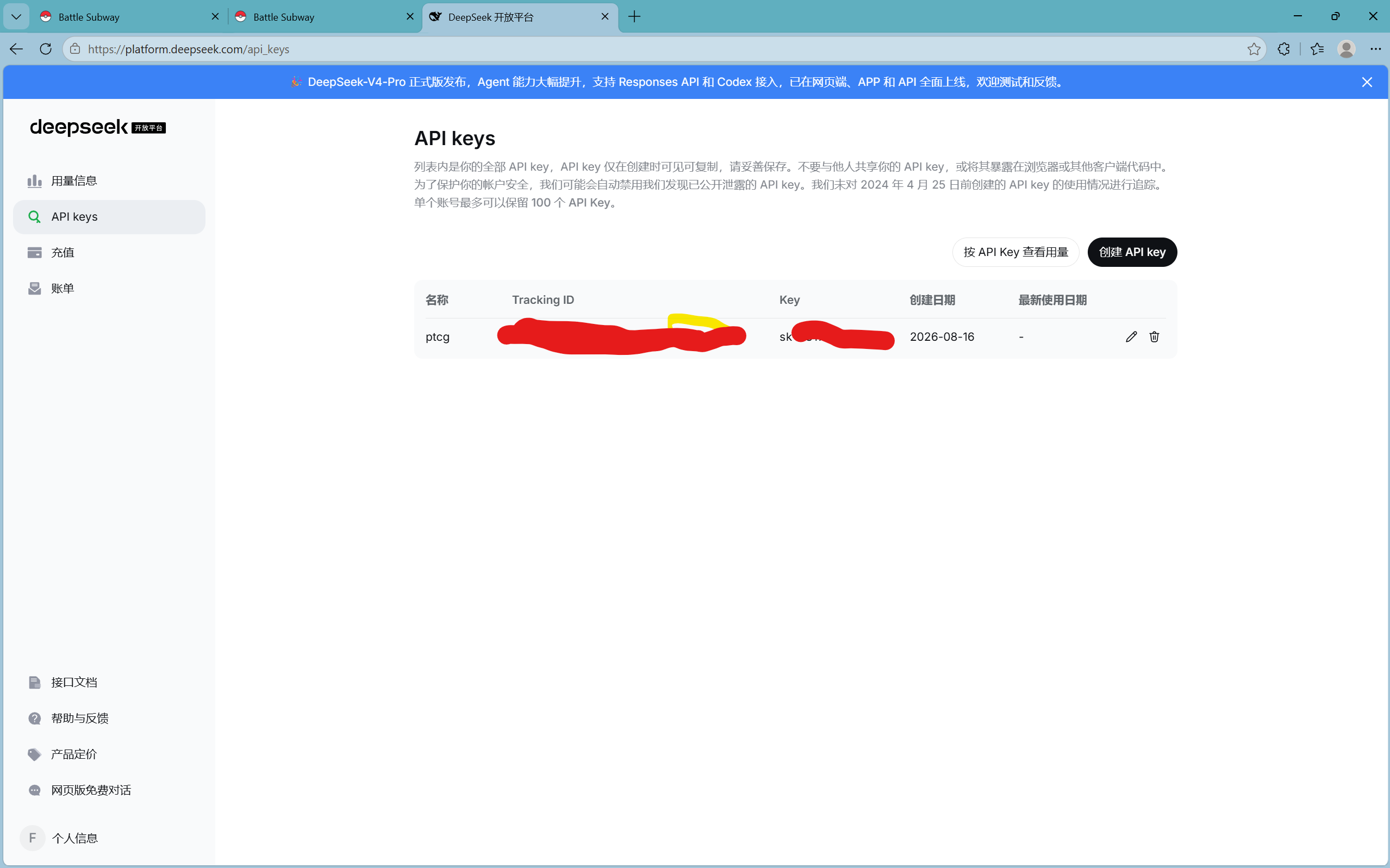This screenshot has height=868, width=1390.
Task: Click the Key column header
Action: point(789,300)
